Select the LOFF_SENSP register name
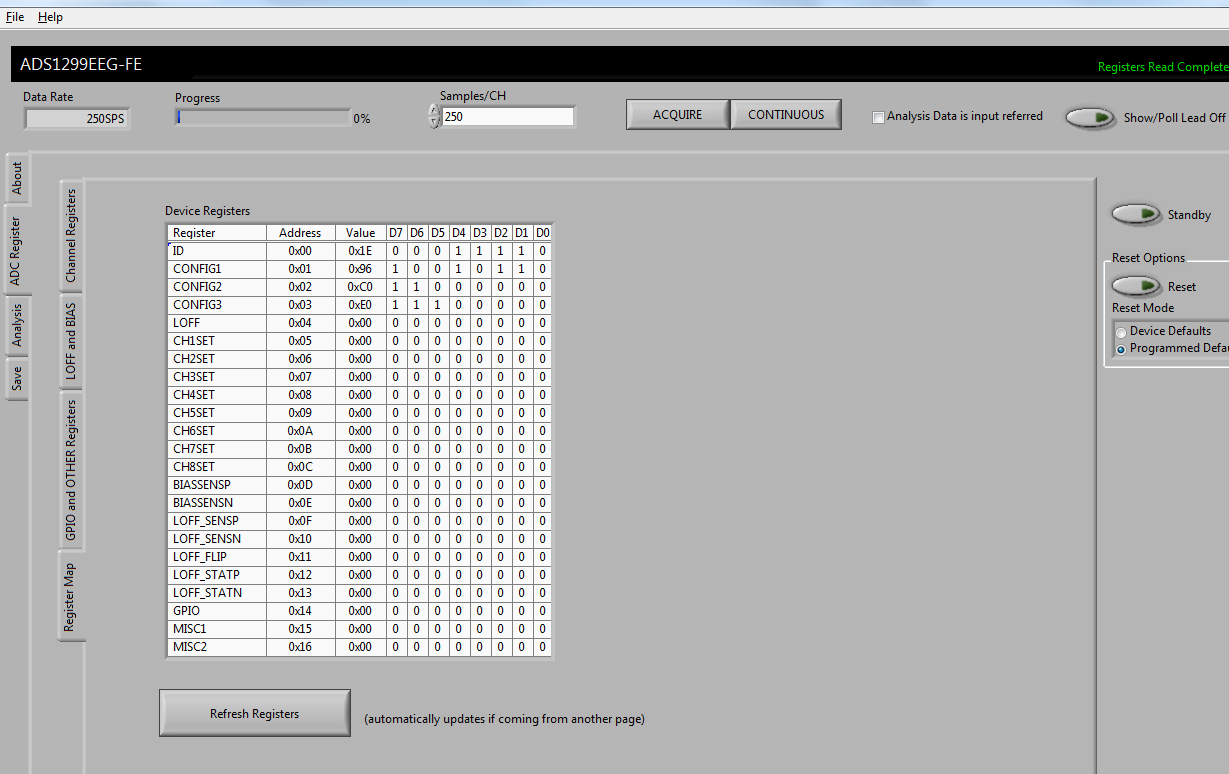1229x774 pixels. pyautogui.click(x=206, y=521)
